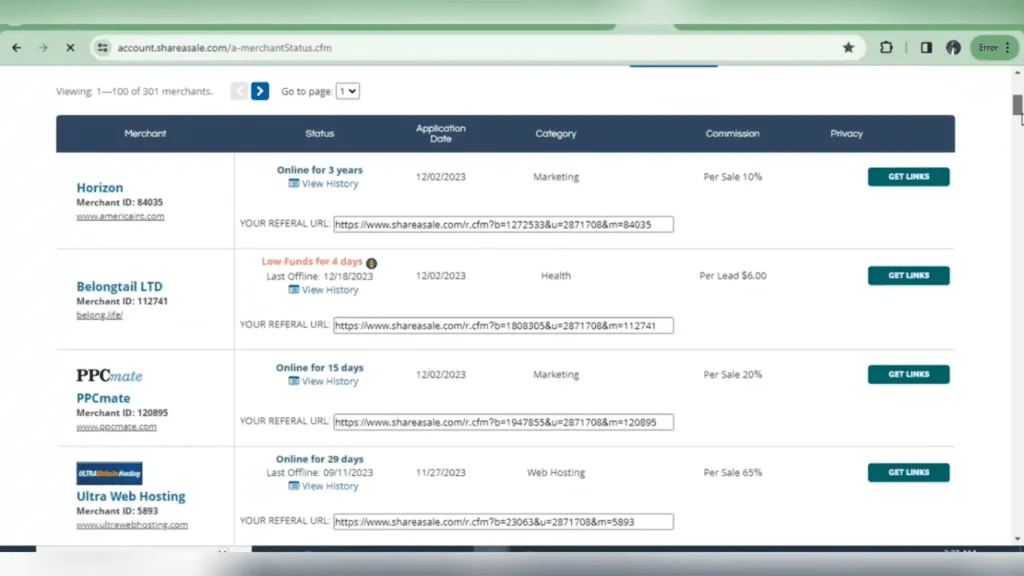
Task: Click the Merchant column header
Action: [145, 133]
